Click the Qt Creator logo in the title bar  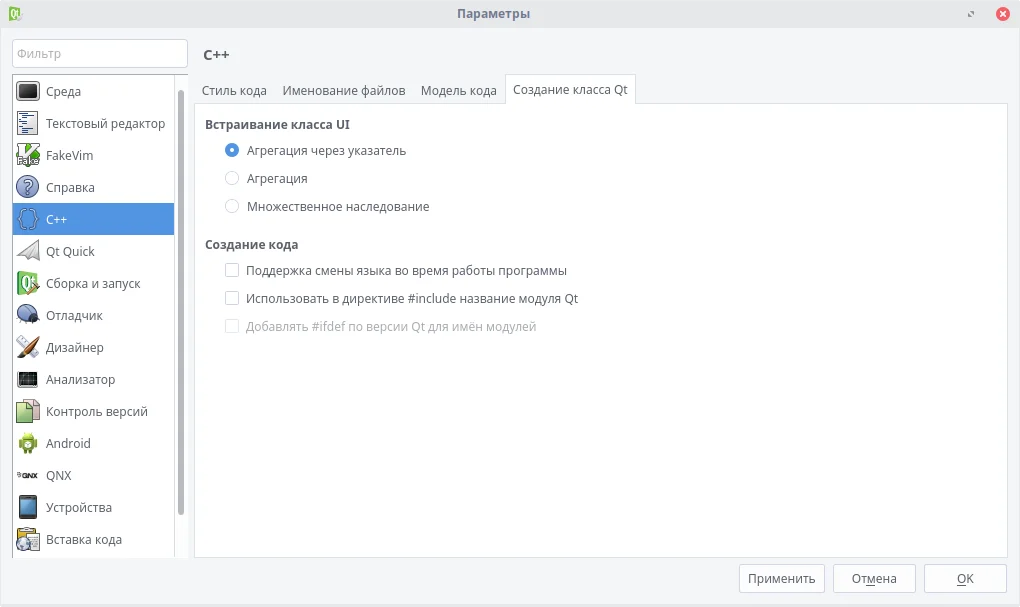pyautogui.click(x=15, y=14)
